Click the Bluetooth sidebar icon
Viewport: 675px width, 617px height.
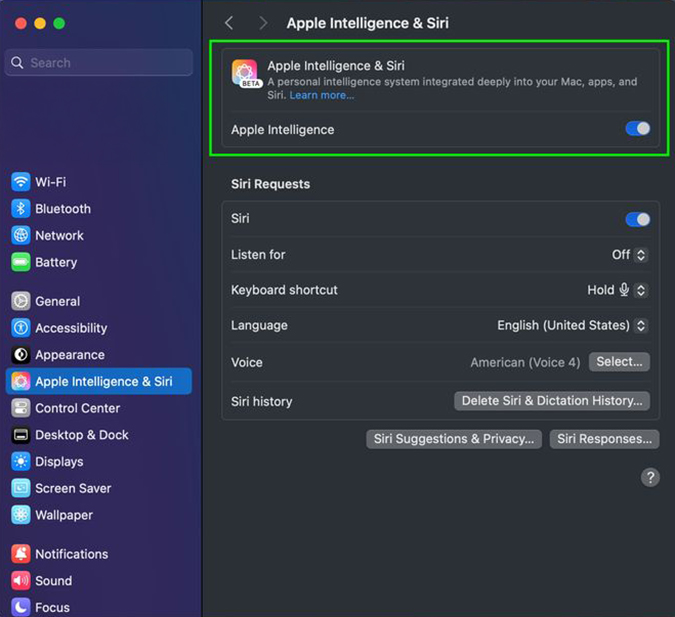coord(21,208)
